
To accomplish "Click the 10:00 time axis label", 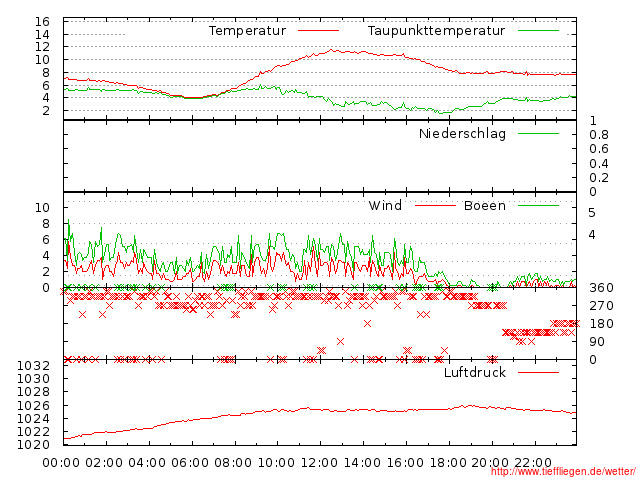I will tap(276, 463).
